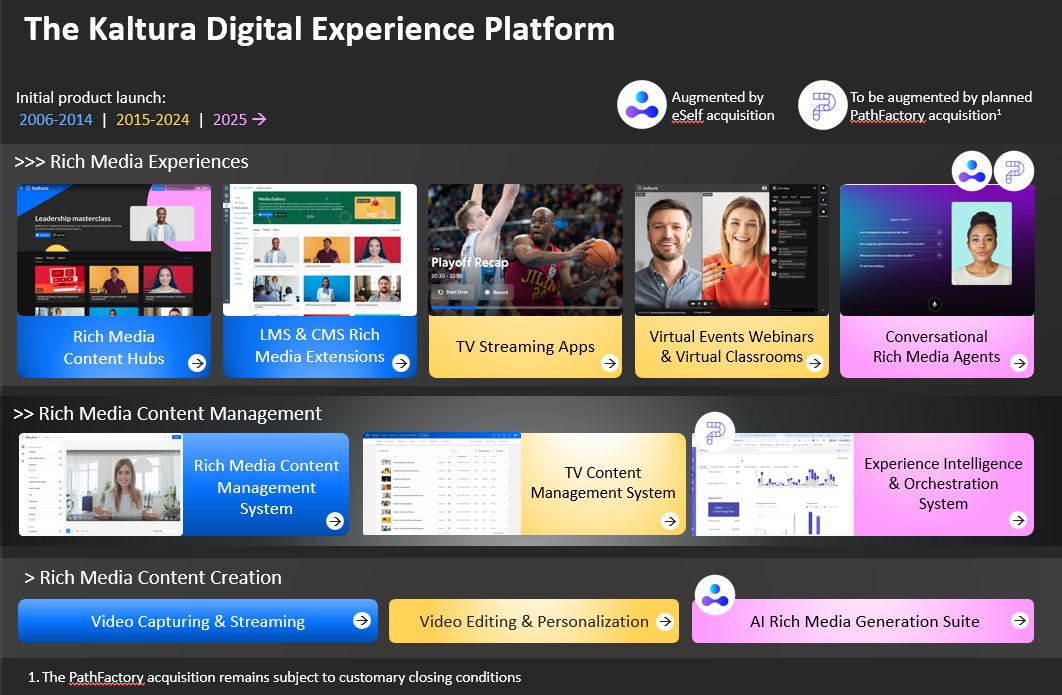Select the 2006-2014 launch period label

[x=56, y=120]
